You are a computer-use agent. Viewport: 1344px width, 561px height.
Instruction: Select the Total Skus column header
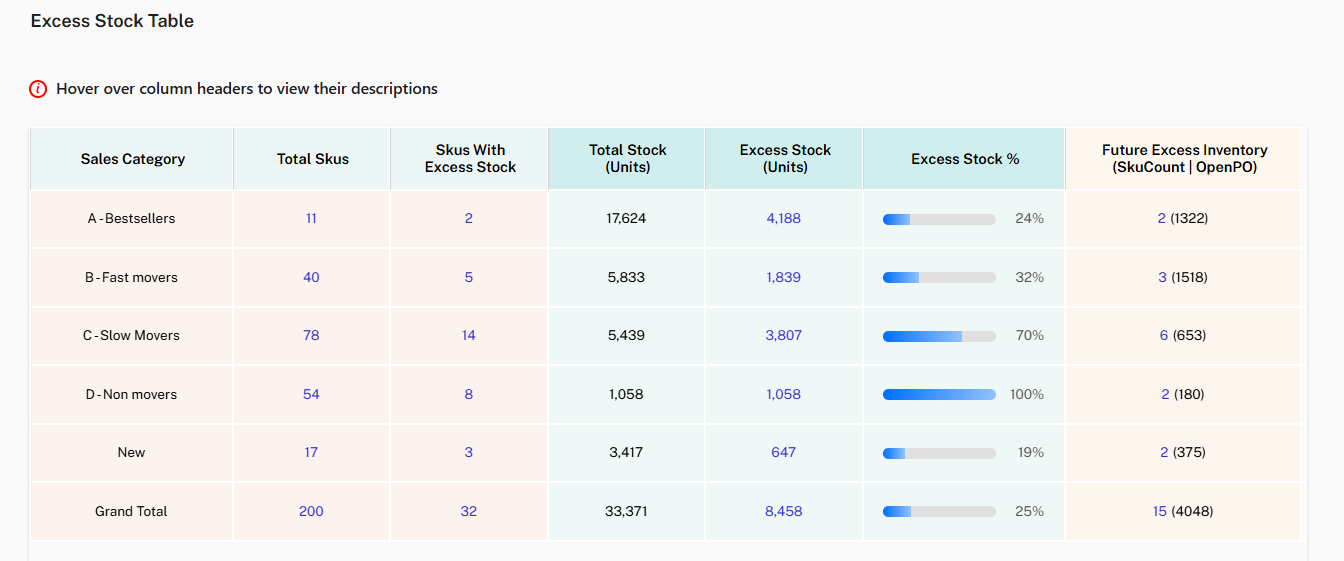tap(313, 158)
